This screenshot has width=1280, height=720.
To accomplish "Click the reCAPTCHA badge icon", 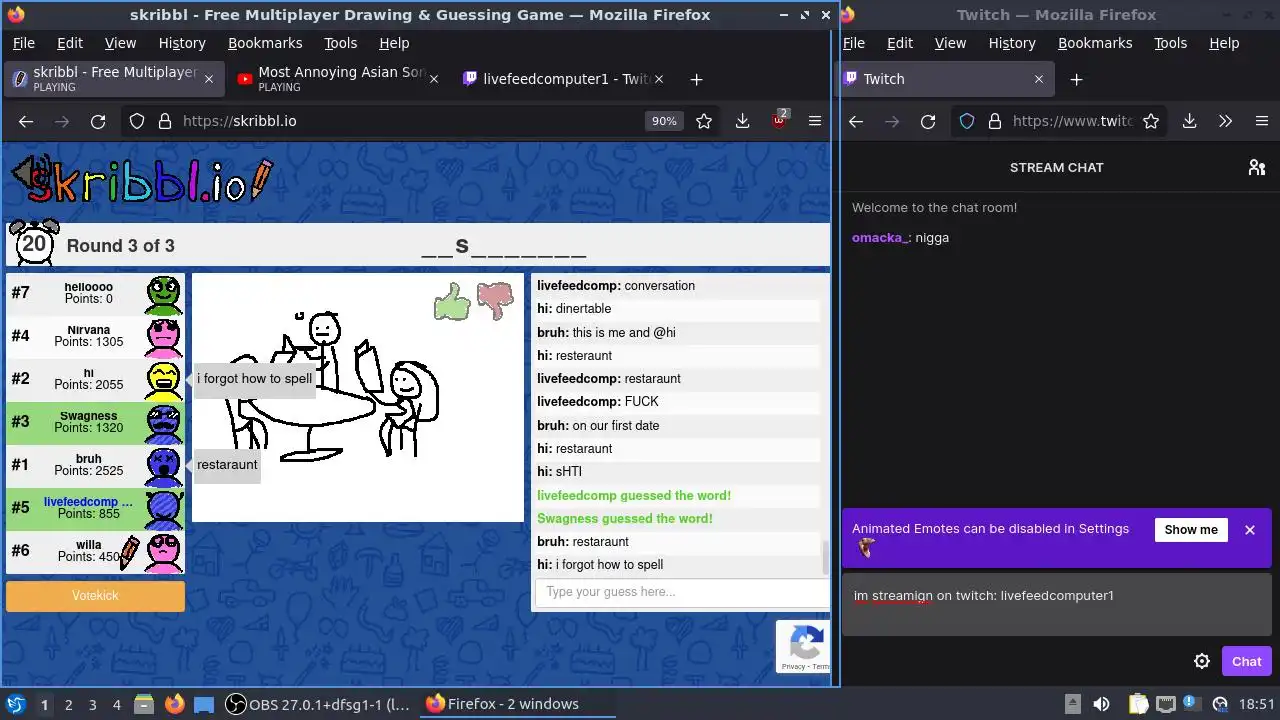I will click(x=806, y=643).
